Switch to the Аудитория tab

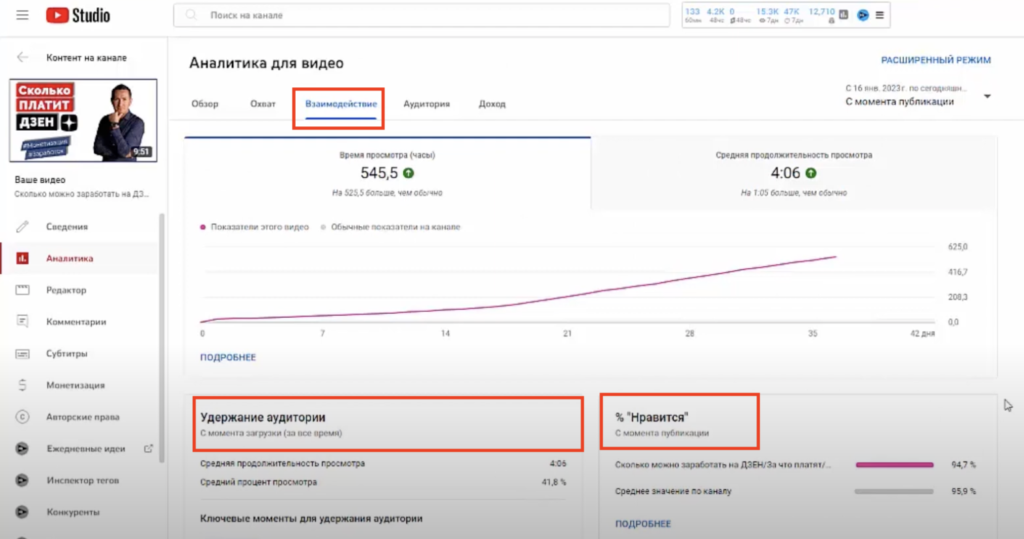coord(426,104)
